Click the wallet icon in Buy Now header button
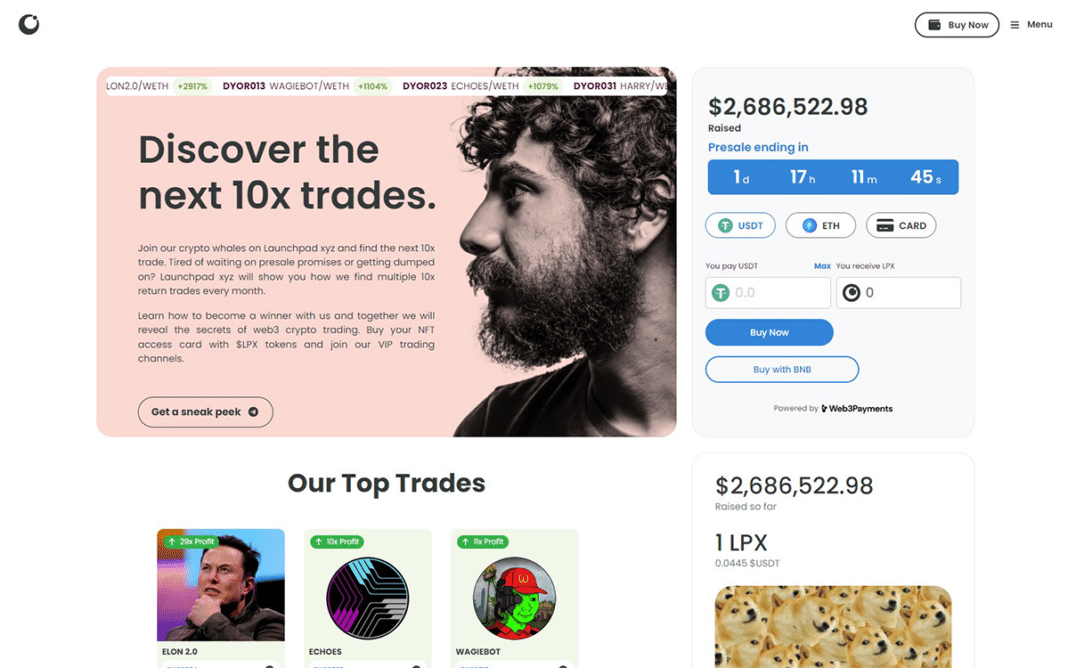Screen dimensions: 1068x668 coord(934,25)
